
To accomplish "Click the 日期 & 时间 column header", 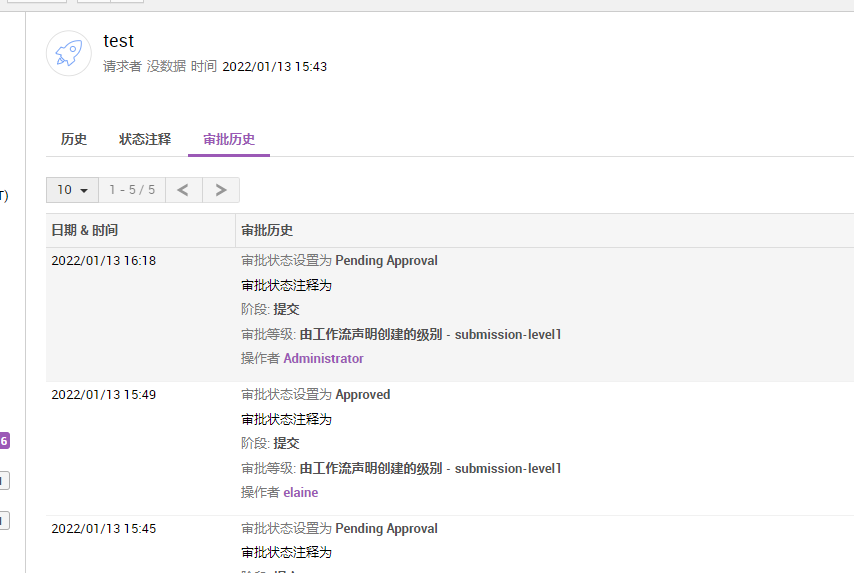I will coord(85,230).
